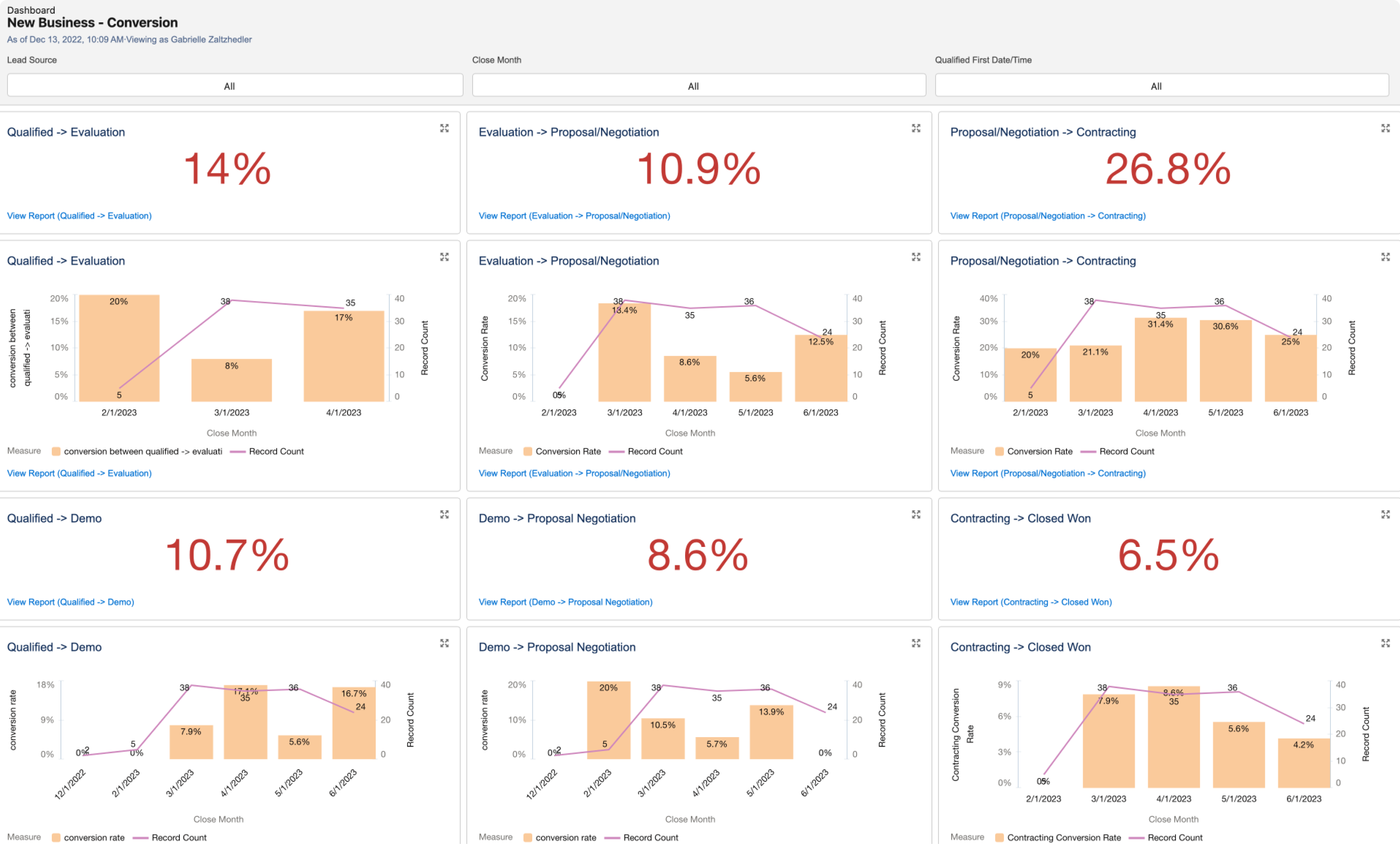
Task: Expand Evaluation -> Proposal/Negotiation metric widget
Action: coord(916,128)
